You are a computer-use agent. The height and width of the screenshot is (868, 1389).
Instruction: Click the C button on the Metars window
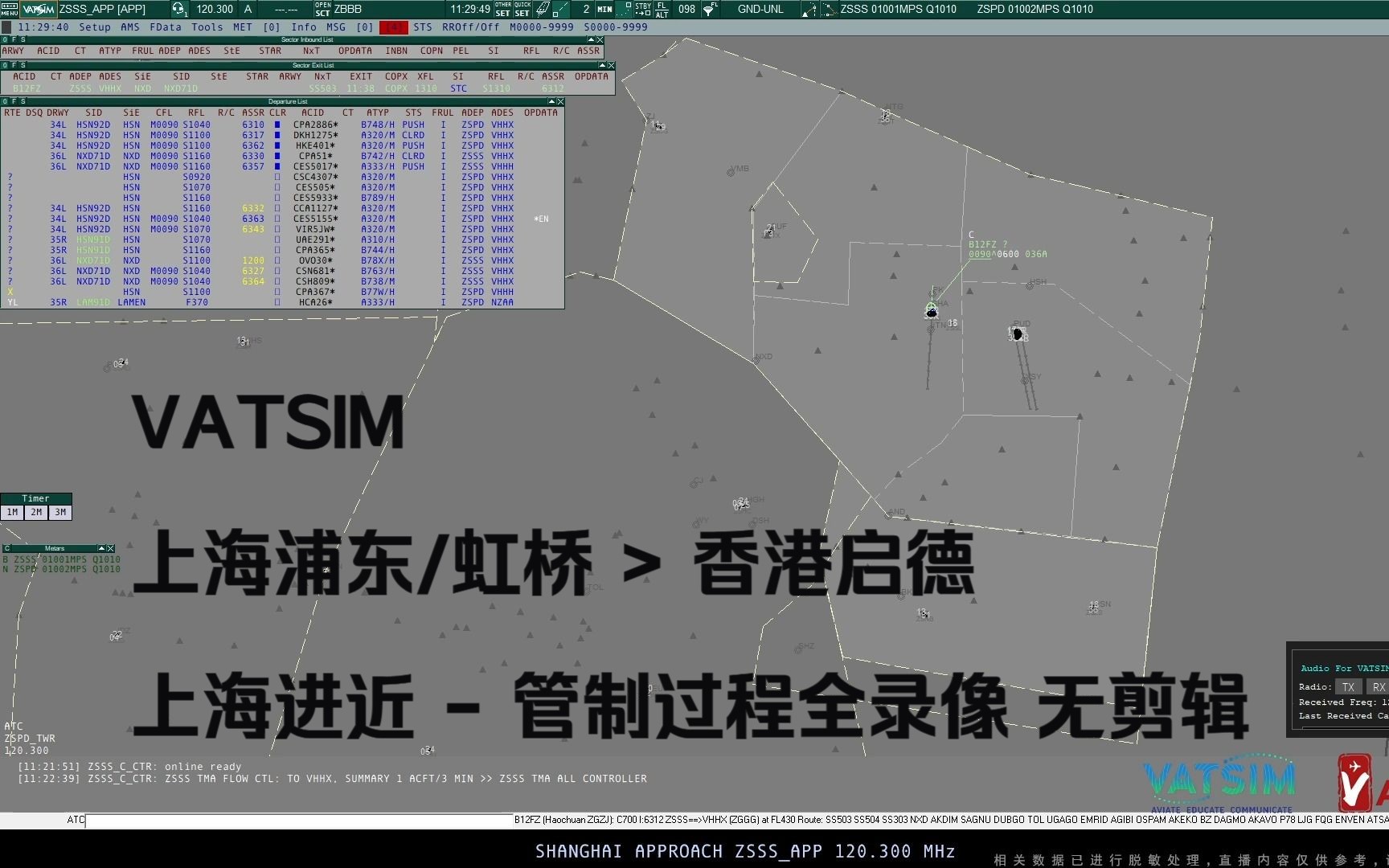click(6, 549)
